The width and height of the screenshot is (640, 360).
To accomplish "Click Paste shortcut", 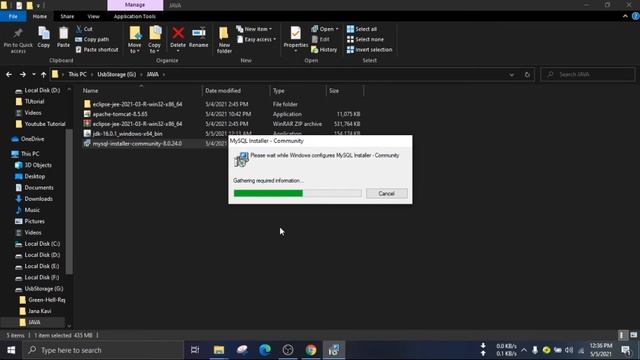I will click(97, 49).
